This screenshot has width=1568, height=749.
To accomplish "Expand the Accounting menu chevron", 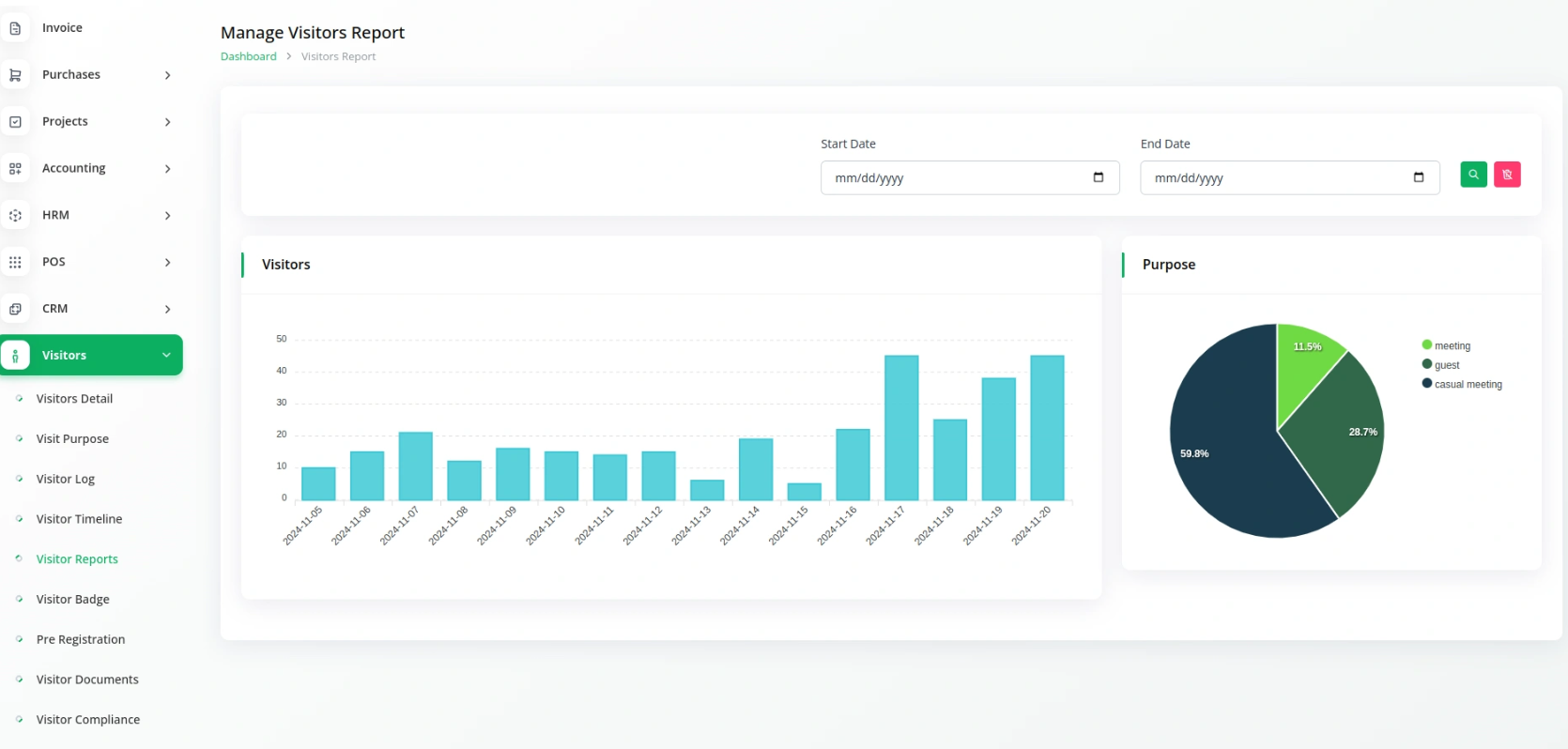I will [x=167, y=169].
